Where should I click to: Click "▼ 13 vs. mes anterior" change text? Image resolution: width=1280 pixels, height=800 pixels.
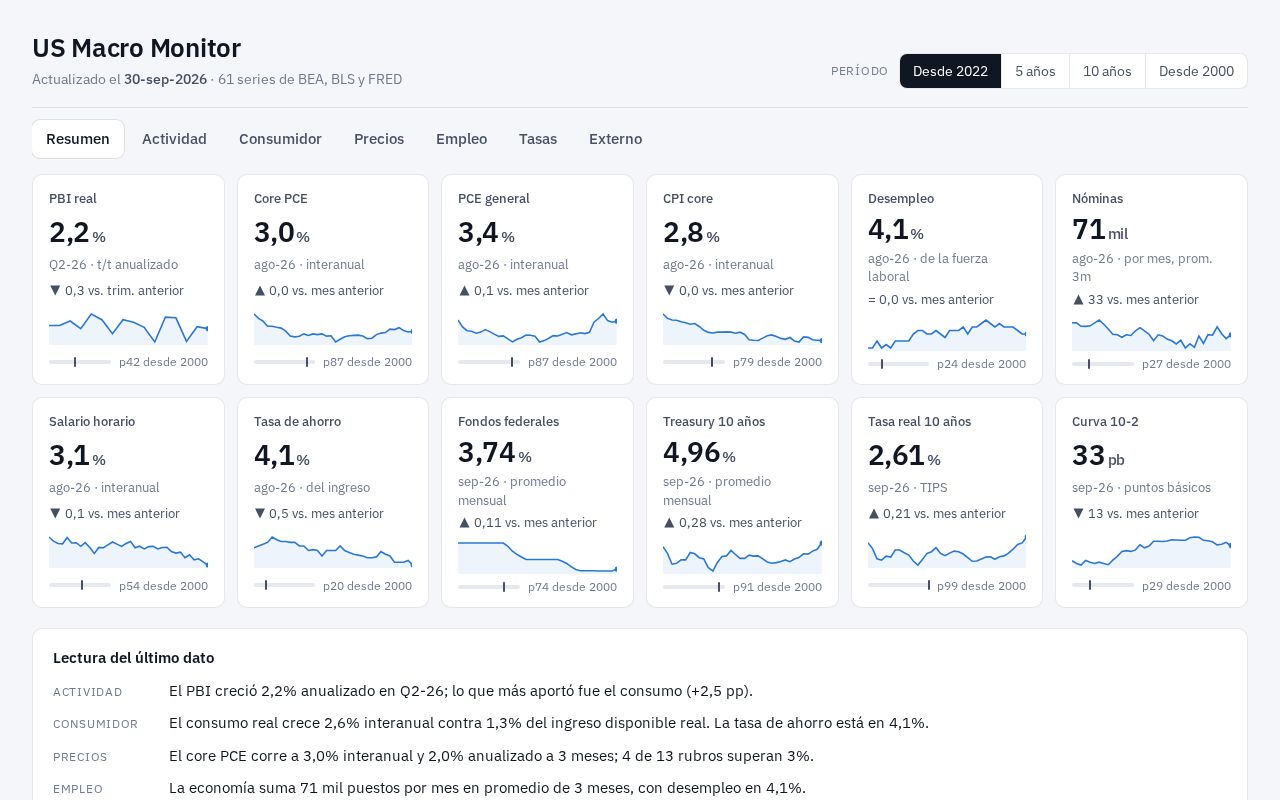pyautogui.click(x=1135, y=514)
